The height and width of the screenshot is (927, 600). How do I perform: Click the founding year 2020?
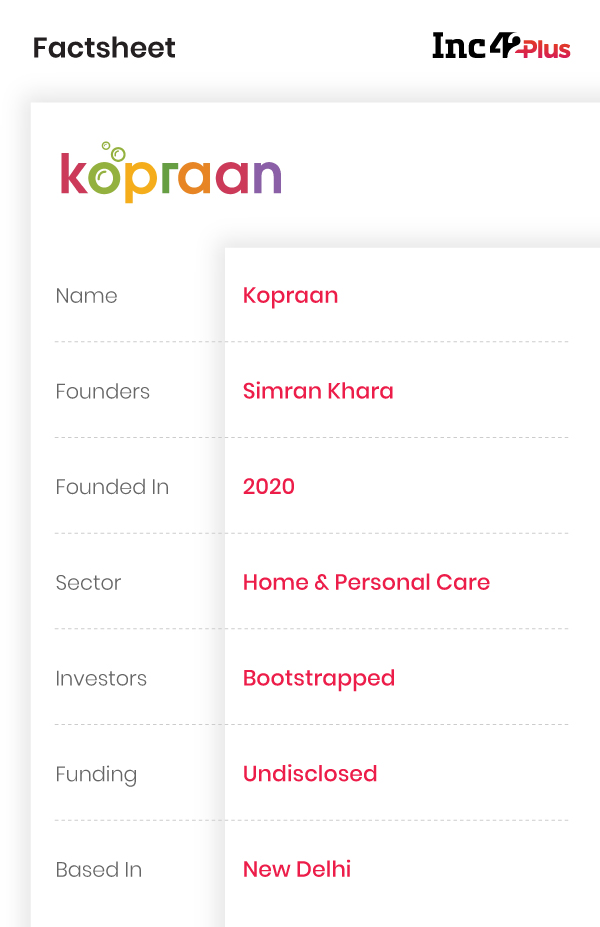pos(268,487)
